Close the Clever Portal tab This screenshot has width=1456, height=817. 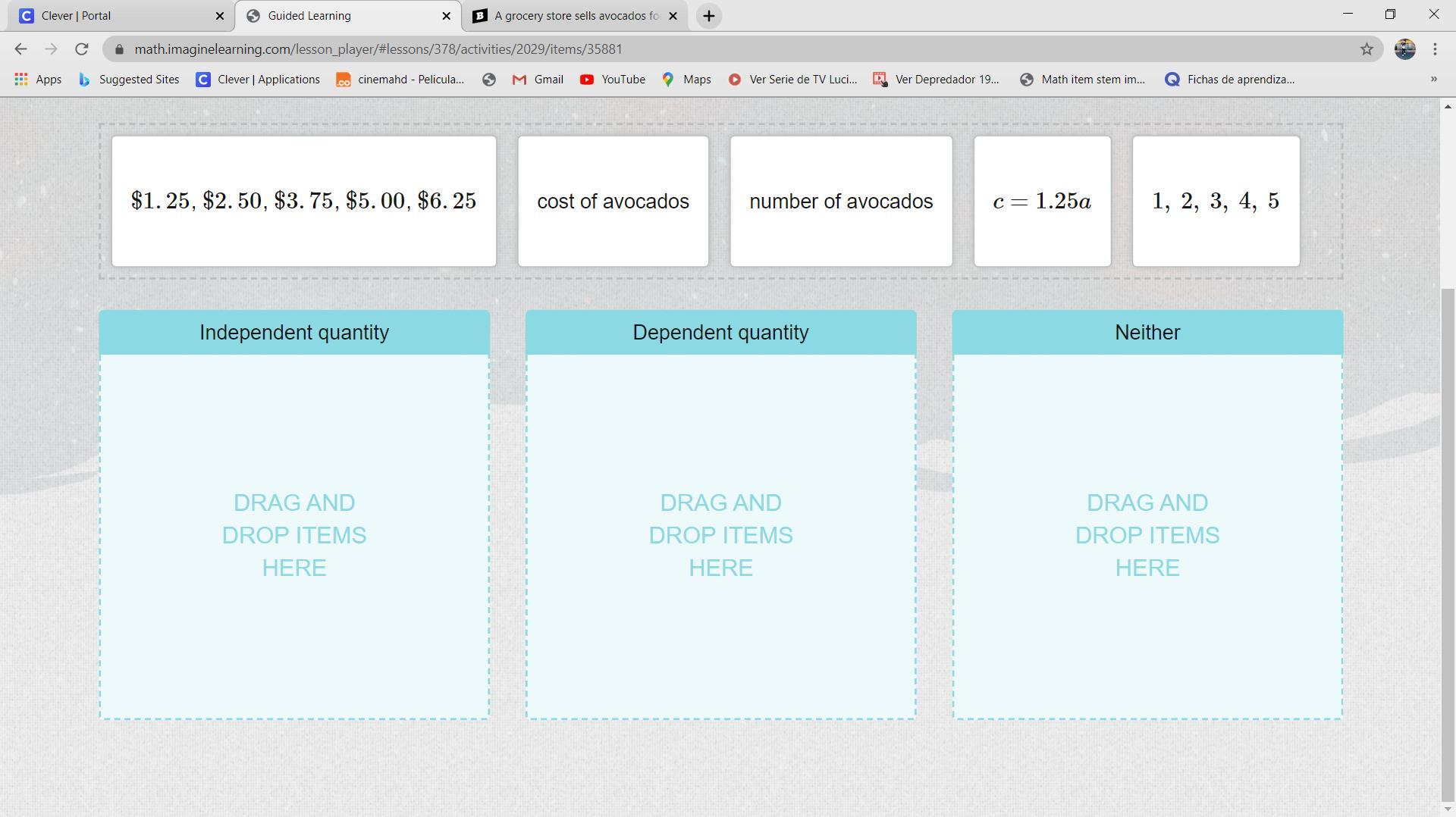point(220,16)
